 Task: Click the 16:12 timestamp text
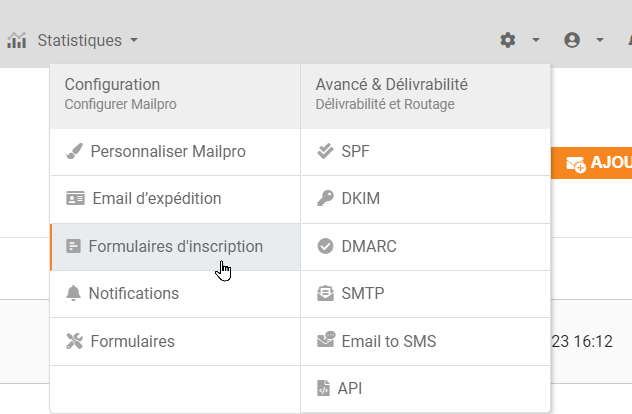[x=593, y=341]
